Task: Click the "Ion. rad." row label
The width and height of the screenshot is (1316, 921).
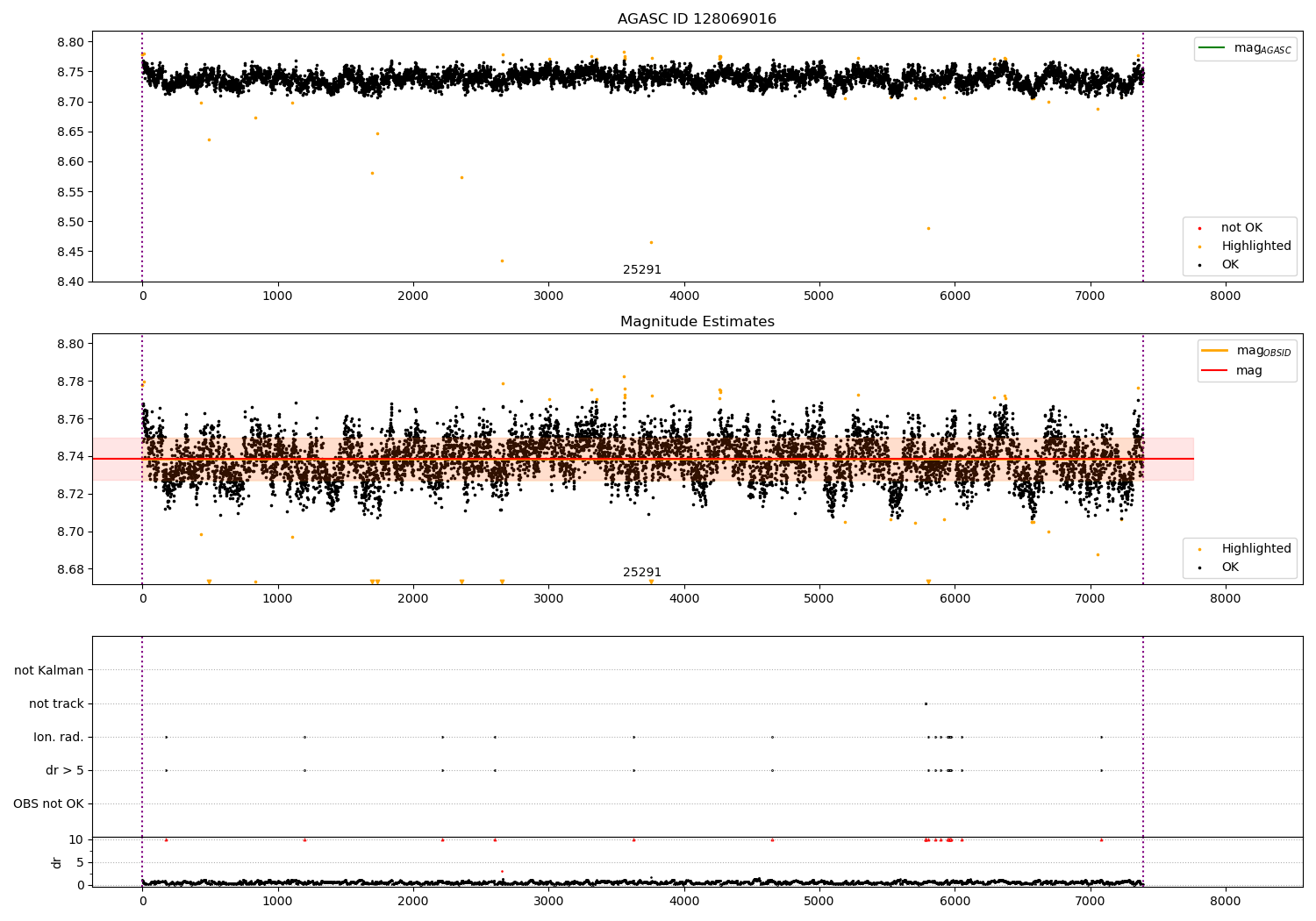Action: point(59,737)
